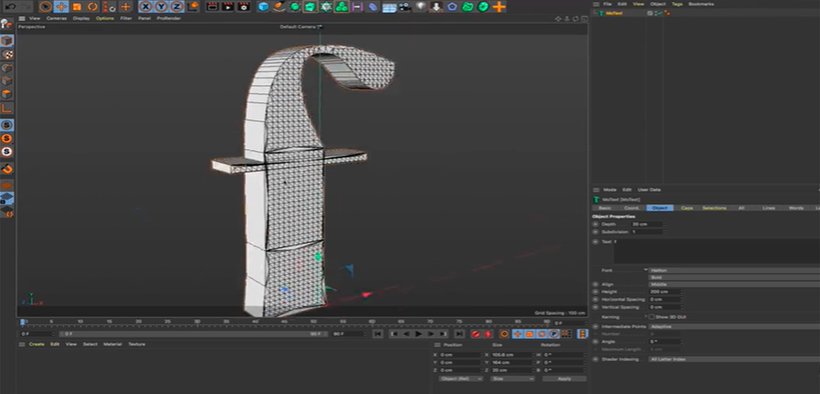Click into the Text content box
The image size is (820, 394).
(x=716, y=252)
